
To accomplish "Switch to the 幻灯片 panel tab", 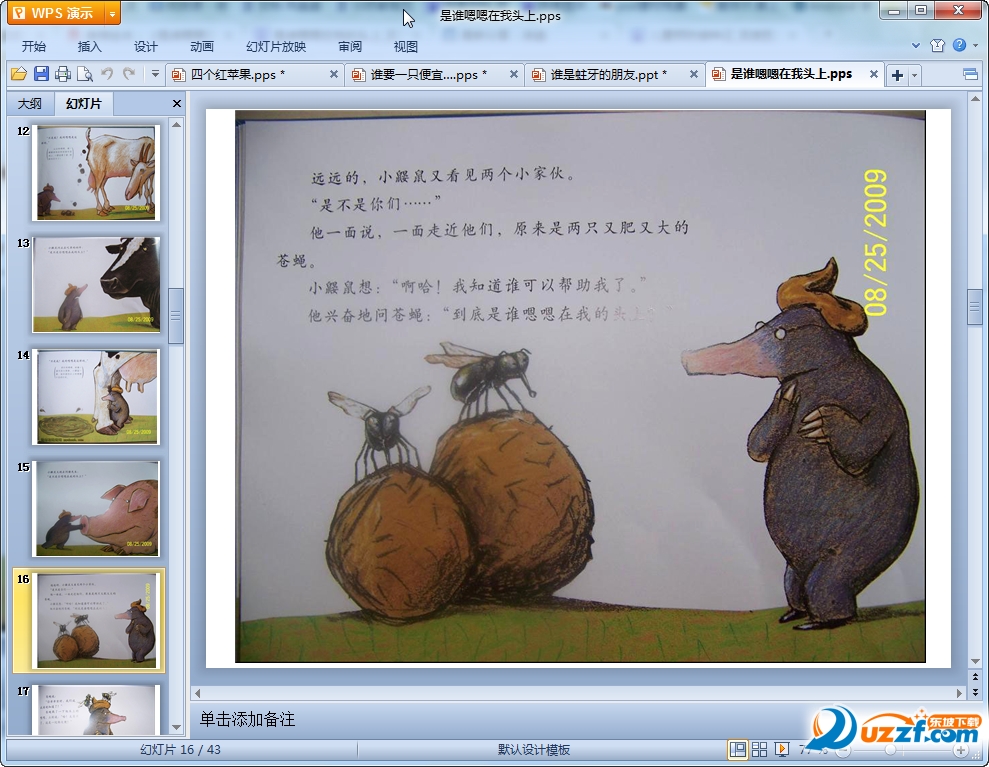I will (84, 103).
